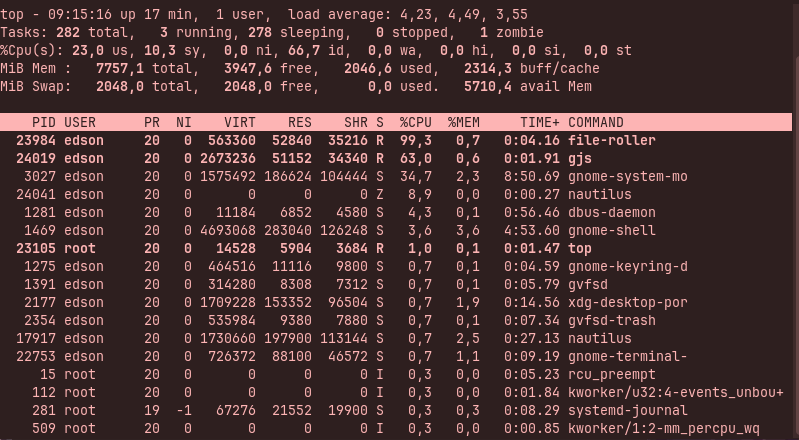The image size is (799, 440).
Task: Click the -1 nice value of systemd-journal
Action: click(183, 410)
